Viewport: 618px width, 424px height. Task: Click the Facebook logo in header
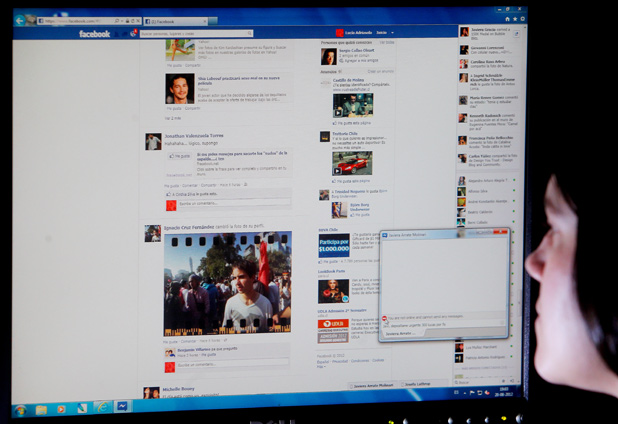pos(95,34)
